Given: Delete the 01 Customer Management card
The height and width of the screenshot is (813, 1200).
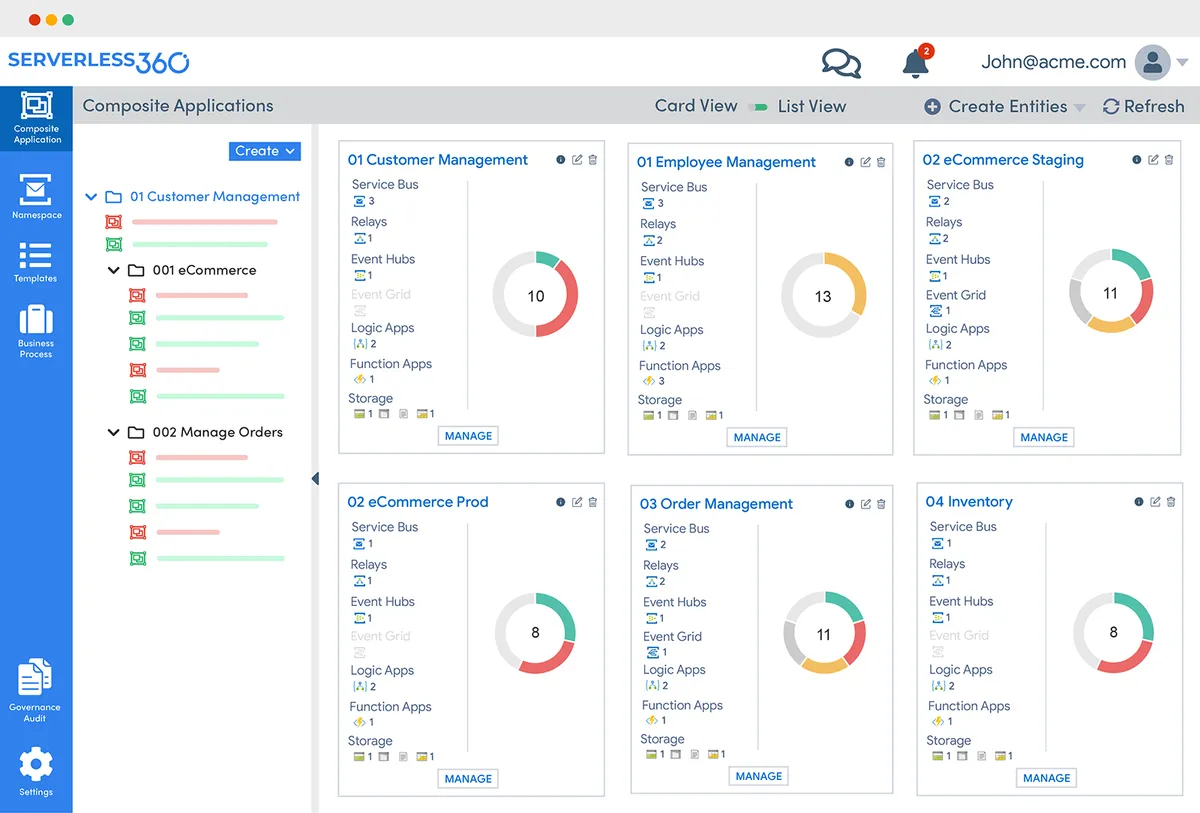Looking at the screenshot, I should pyautogui.click(x=593, y=160).
